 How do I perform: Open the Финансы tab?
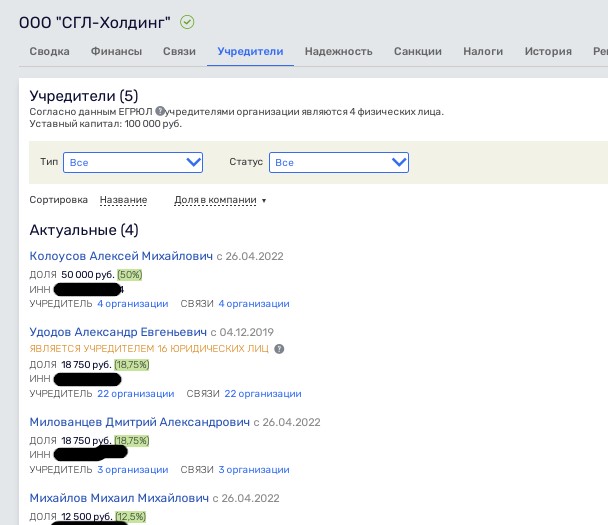pyautogui.click(x=116, y=52)
